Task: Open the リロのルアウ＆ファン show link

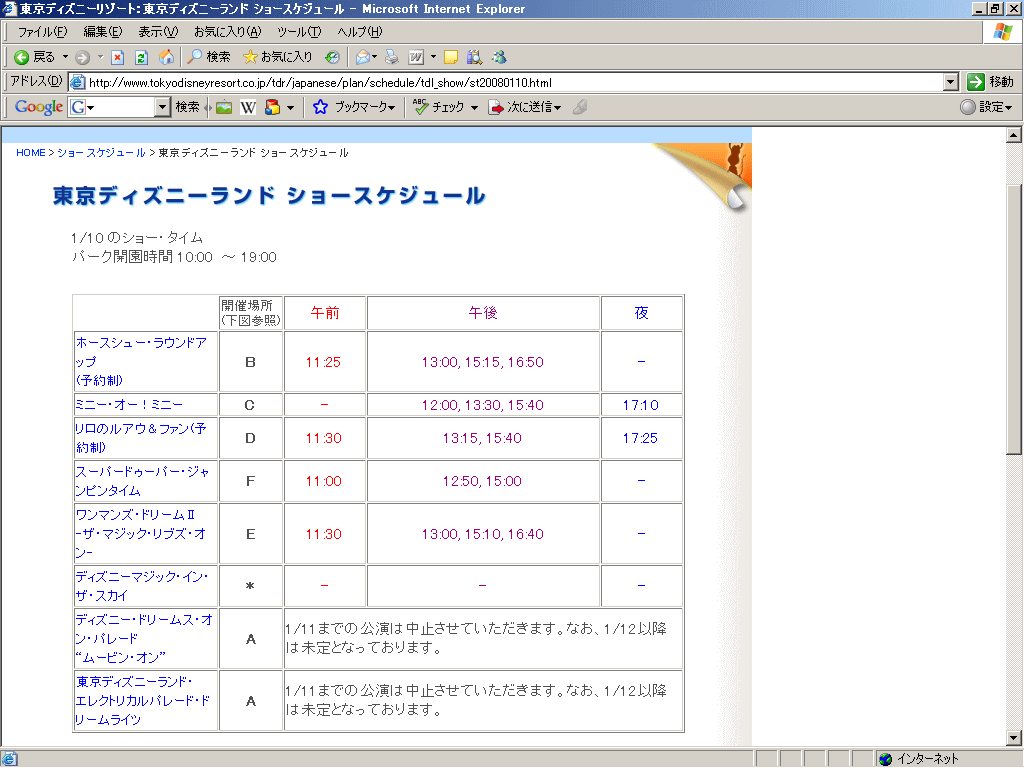Action: (141, 438)
